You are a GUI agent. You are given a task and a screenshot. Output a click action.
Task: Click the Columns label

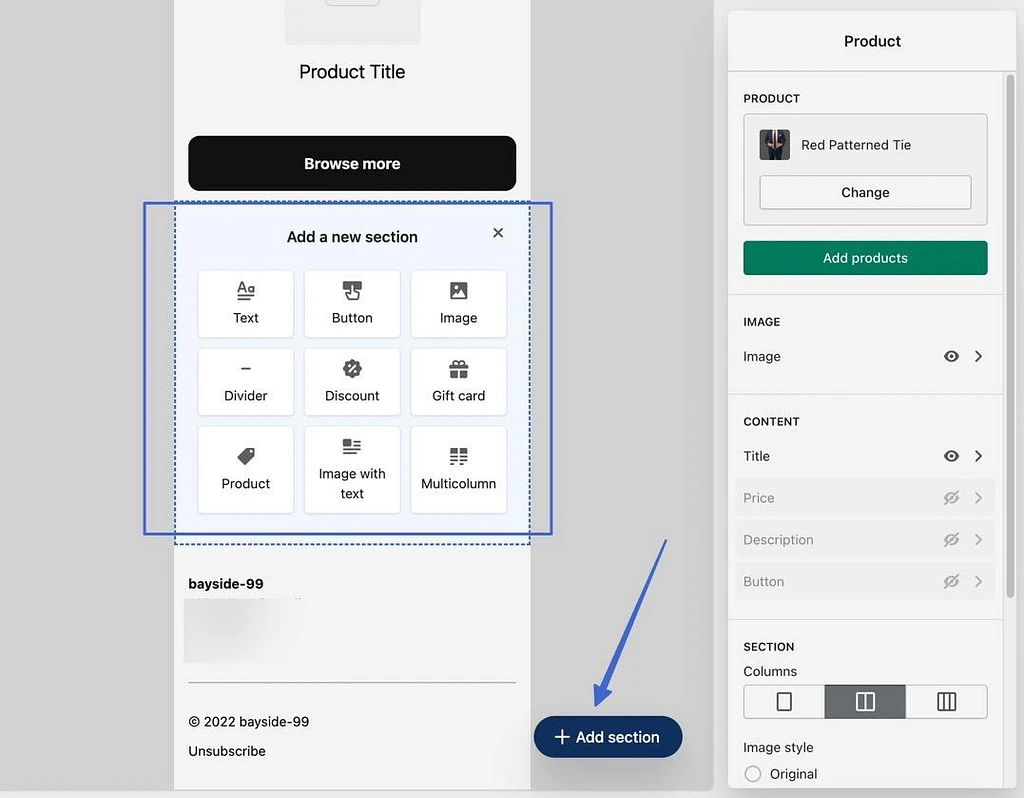tap(770, 671)
